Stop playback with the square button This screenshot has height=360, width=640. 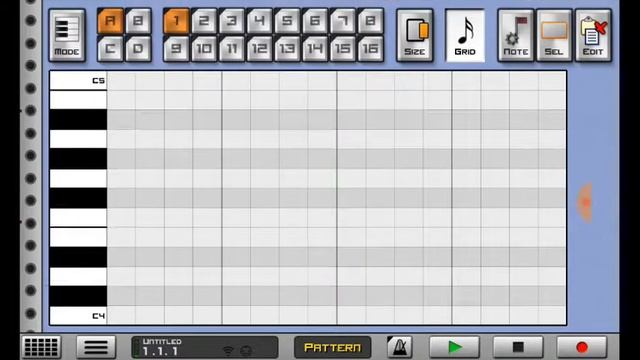(518, 347)
